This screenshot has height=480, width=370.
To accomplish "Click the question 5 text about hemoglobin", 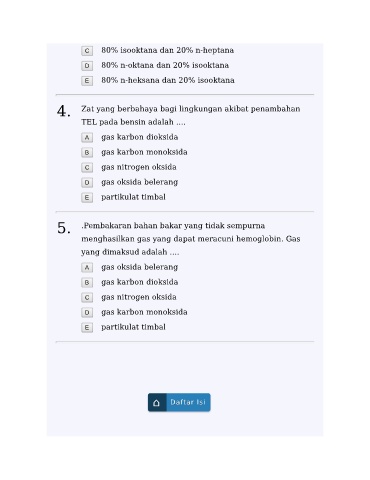I will pos(191,239).
